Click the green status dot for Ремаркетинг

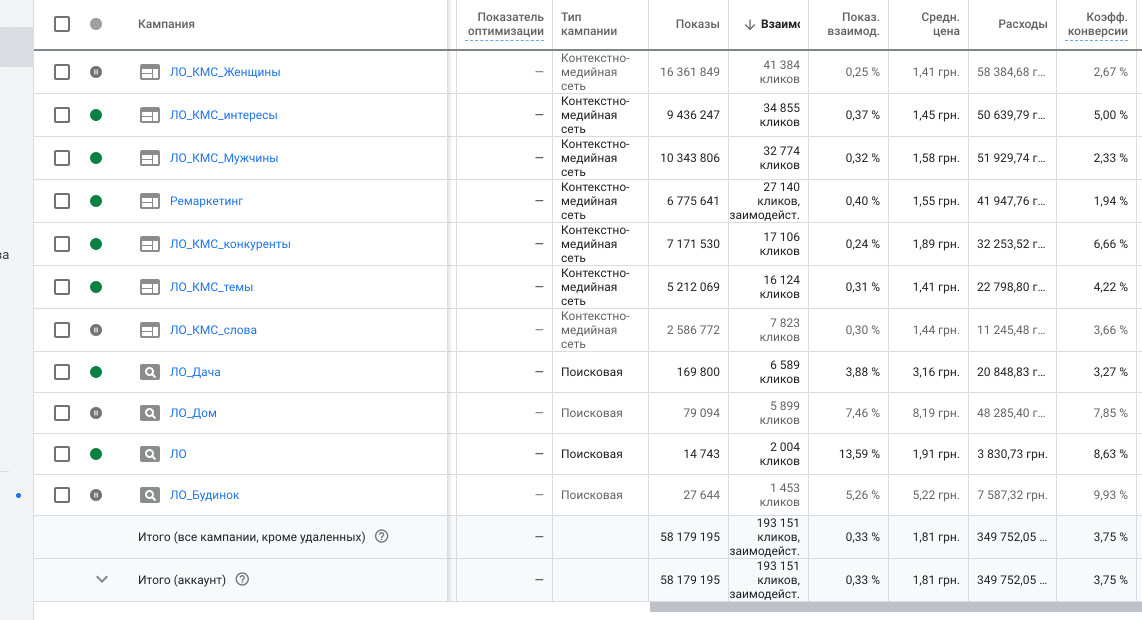(95, 201)
